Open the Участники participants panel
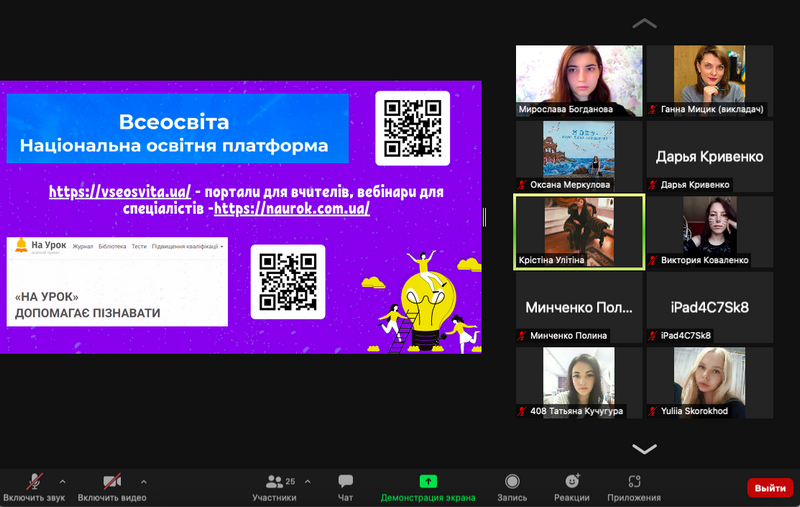The width and height of the screenshot is (800, 507). click(274, 487)
